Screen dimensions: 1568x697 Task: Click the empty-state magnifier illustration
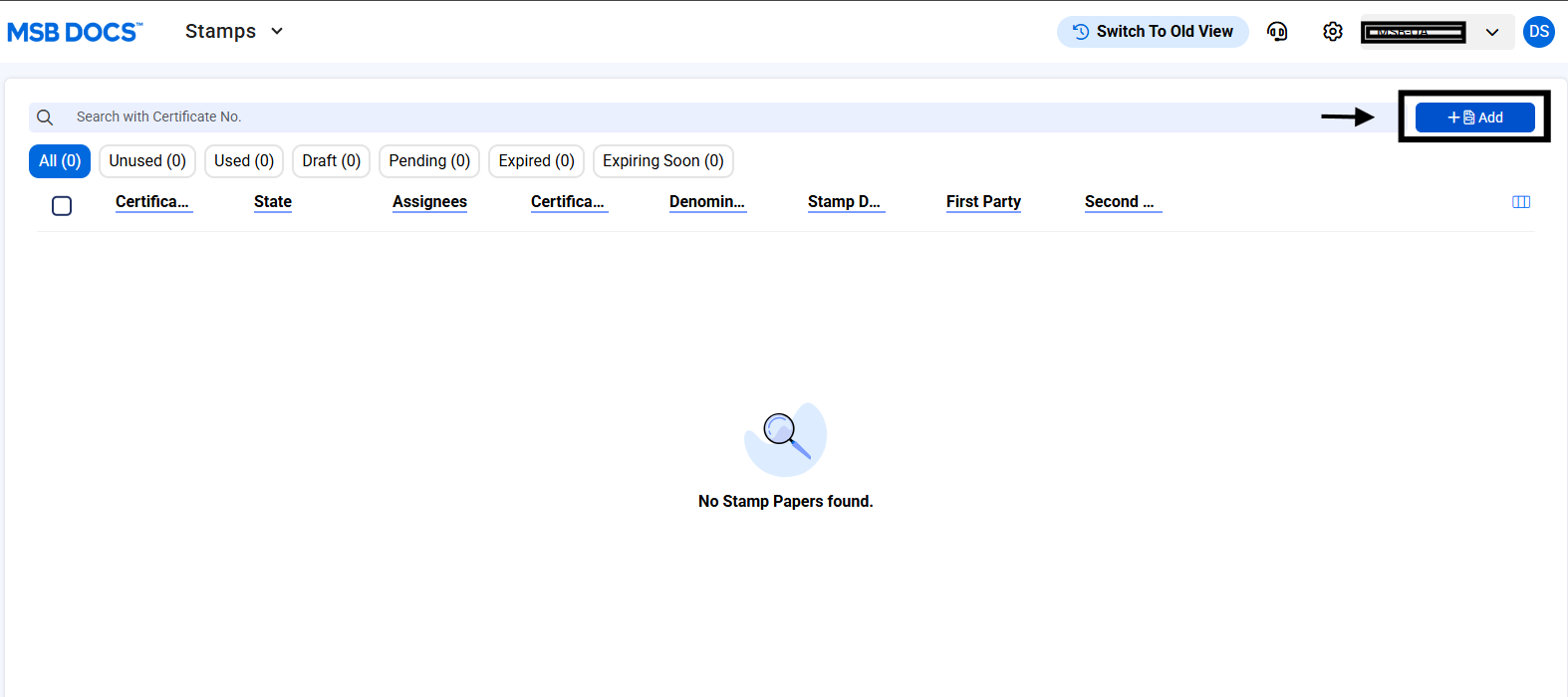(785, 439)
